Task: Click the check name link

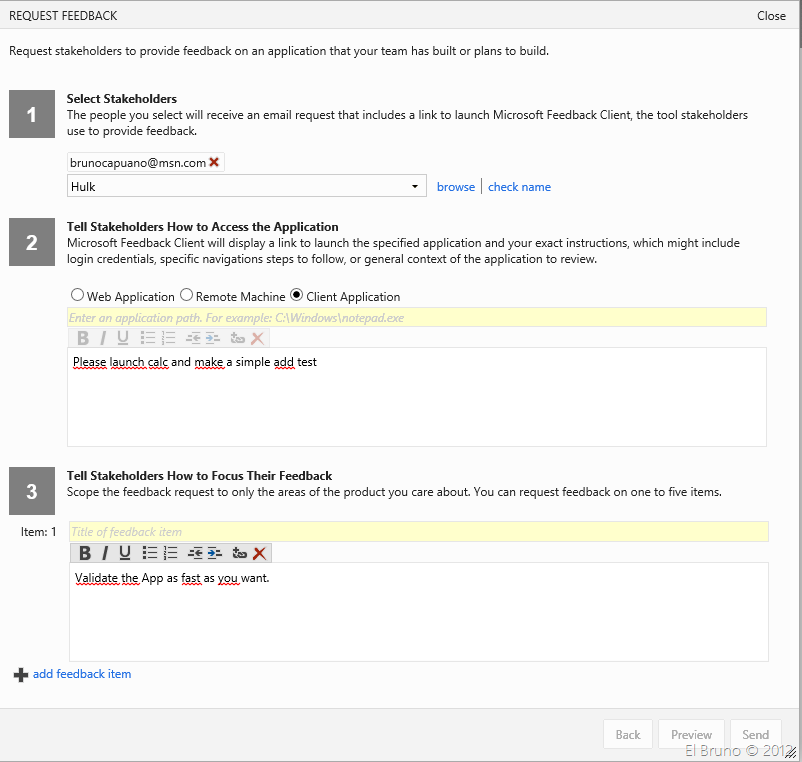Action: point(519,187)
